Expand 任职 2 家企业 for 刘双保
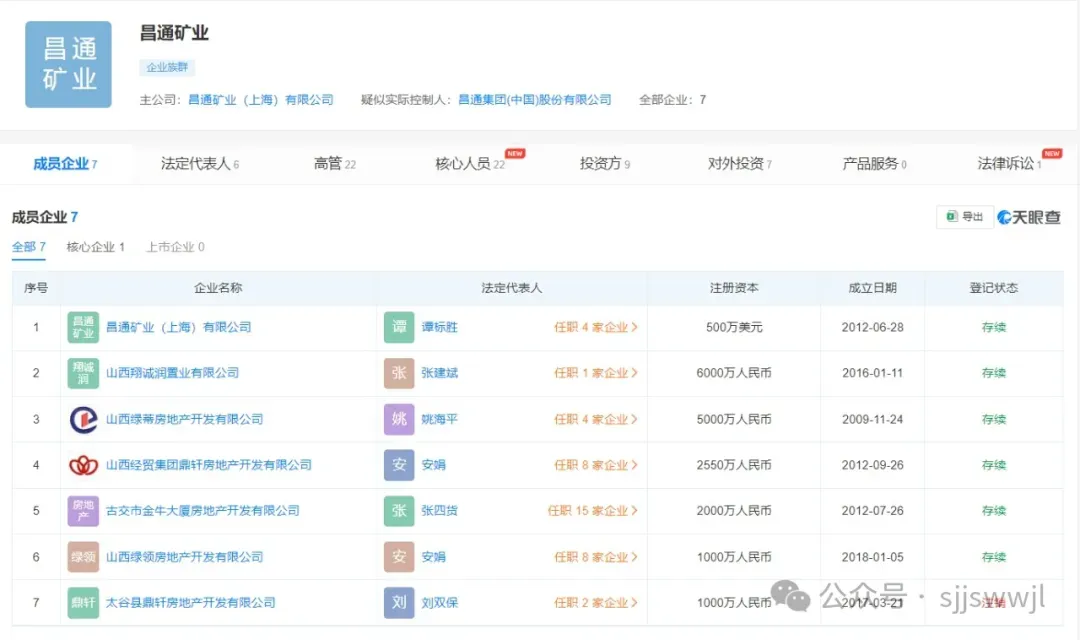 596,603
